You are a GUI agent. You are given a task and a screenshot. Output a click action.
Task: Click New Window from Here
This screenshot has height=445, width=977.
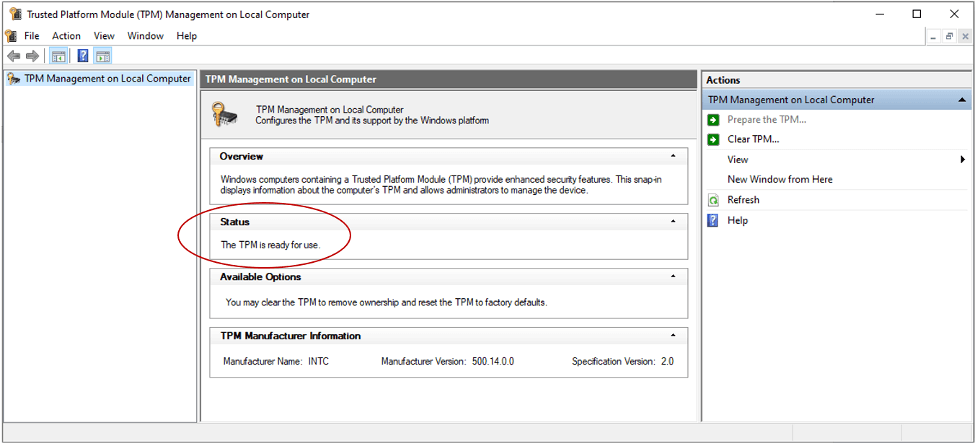[x=780, y=179]
